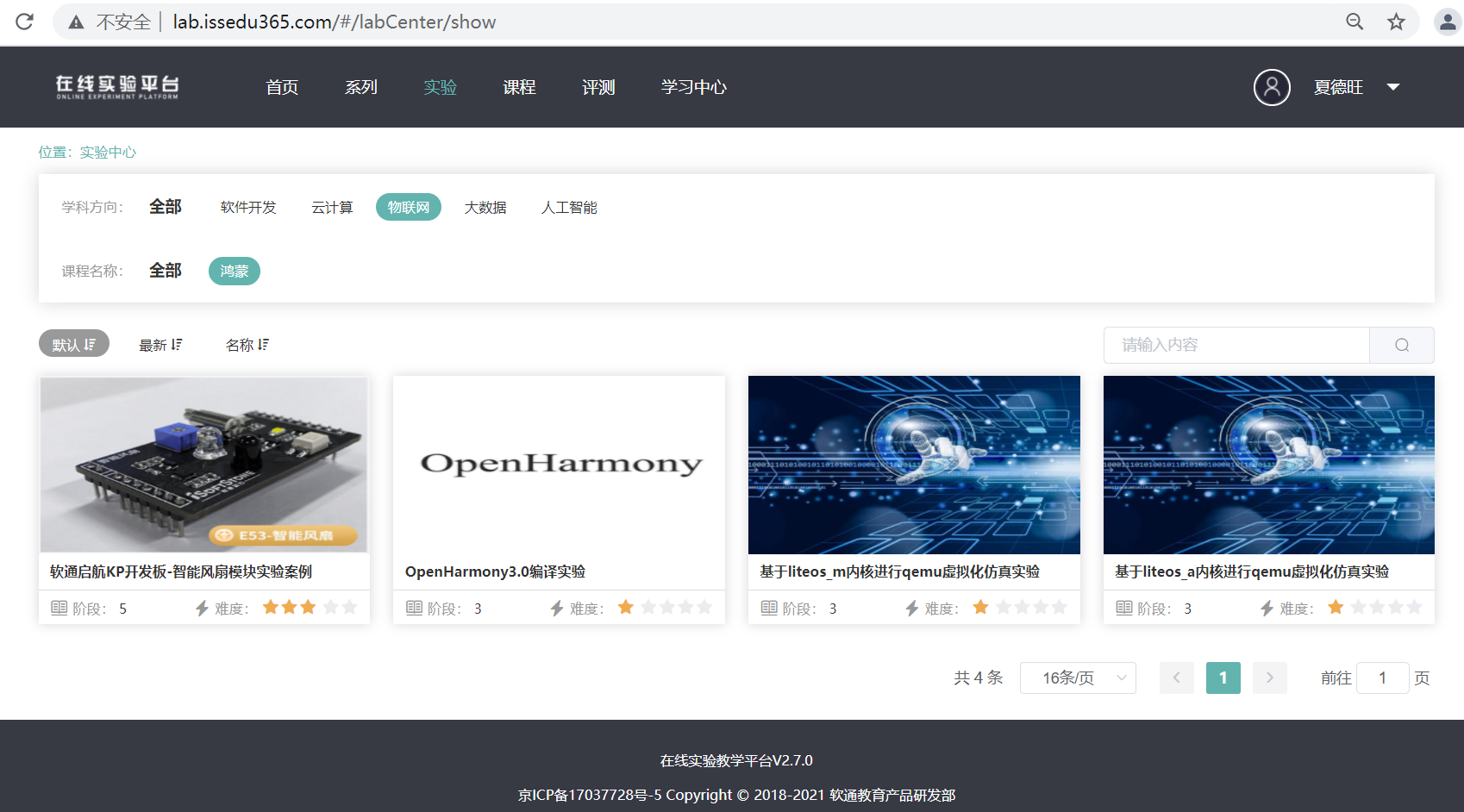Expand the dropdown next to username 夏德旺
The width and height of the screenshot is (1464, 812).
point(1393,87)
